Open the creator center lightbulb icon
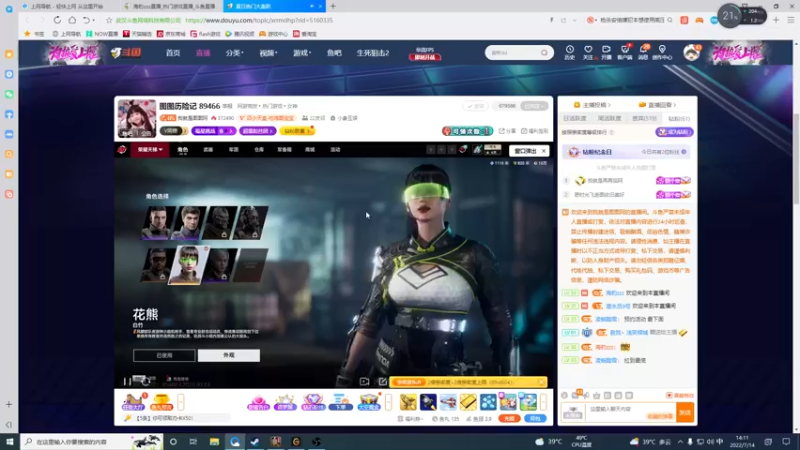Image resolution: width=800 pixels, height=450 pixels. tap(662, 52)
